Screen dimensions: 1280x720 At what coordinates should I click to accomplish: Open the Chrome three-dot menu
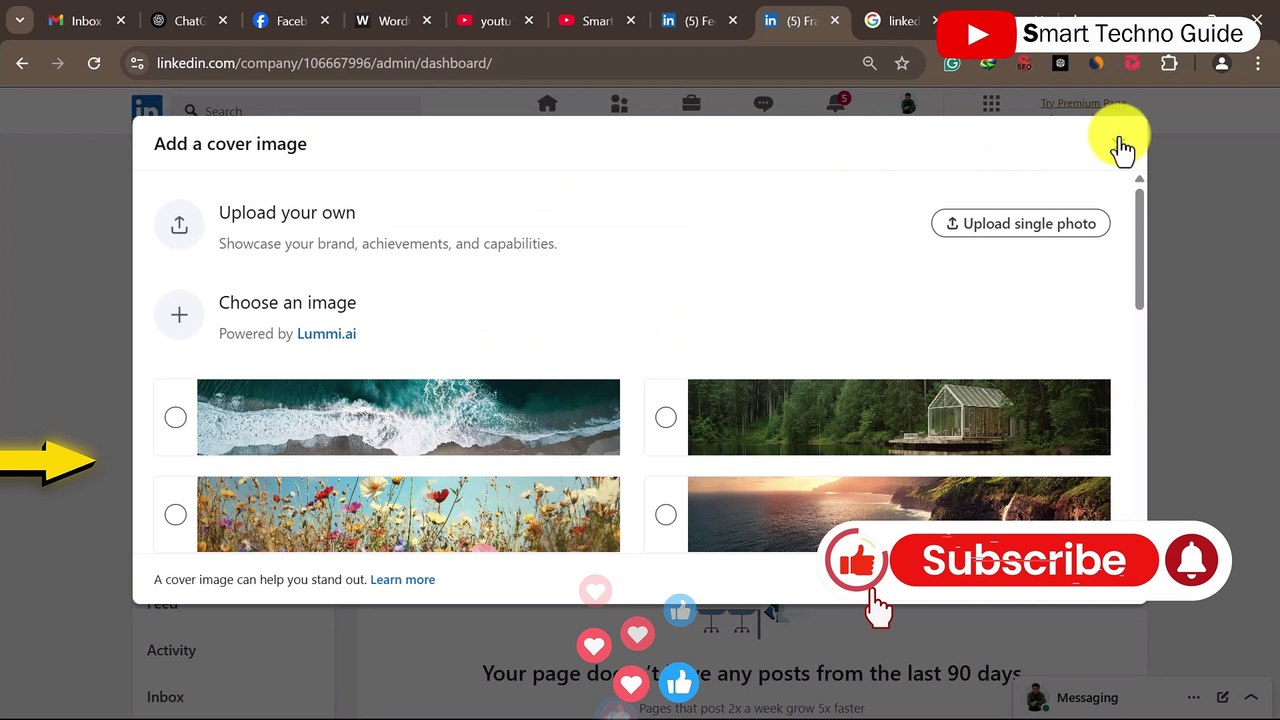(1258, 63)
